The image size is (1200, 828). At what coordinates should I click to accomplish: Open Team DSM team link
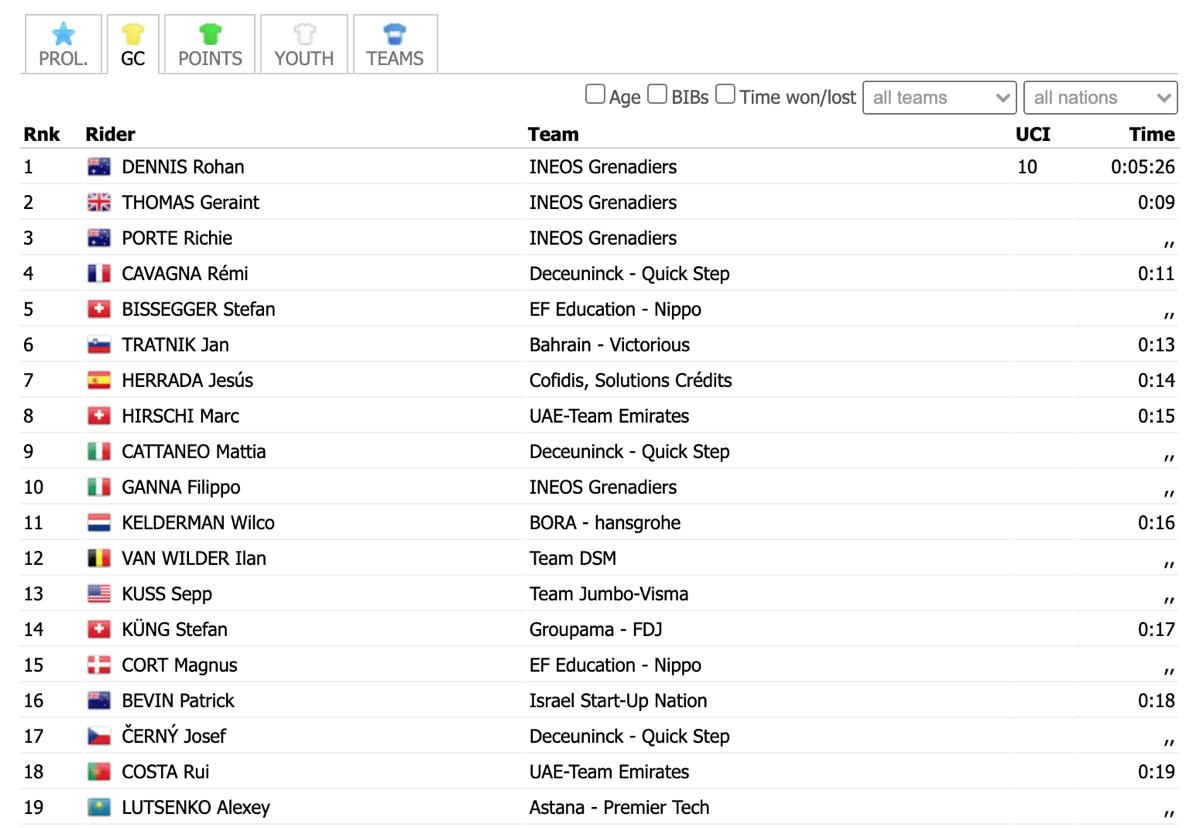tap(572, 559)
